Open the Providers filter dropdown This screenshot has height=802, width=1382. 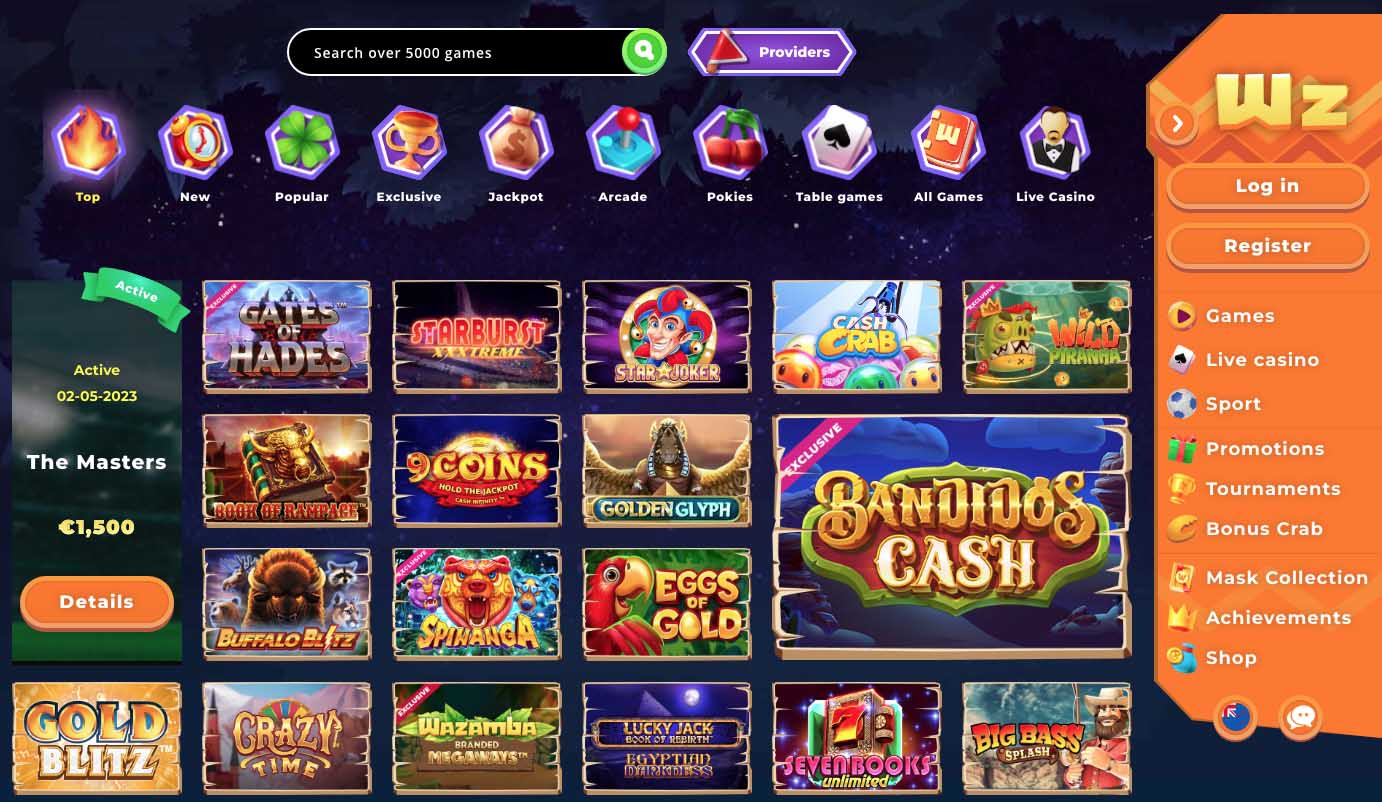pyautogui.click(x=772, y=52)
